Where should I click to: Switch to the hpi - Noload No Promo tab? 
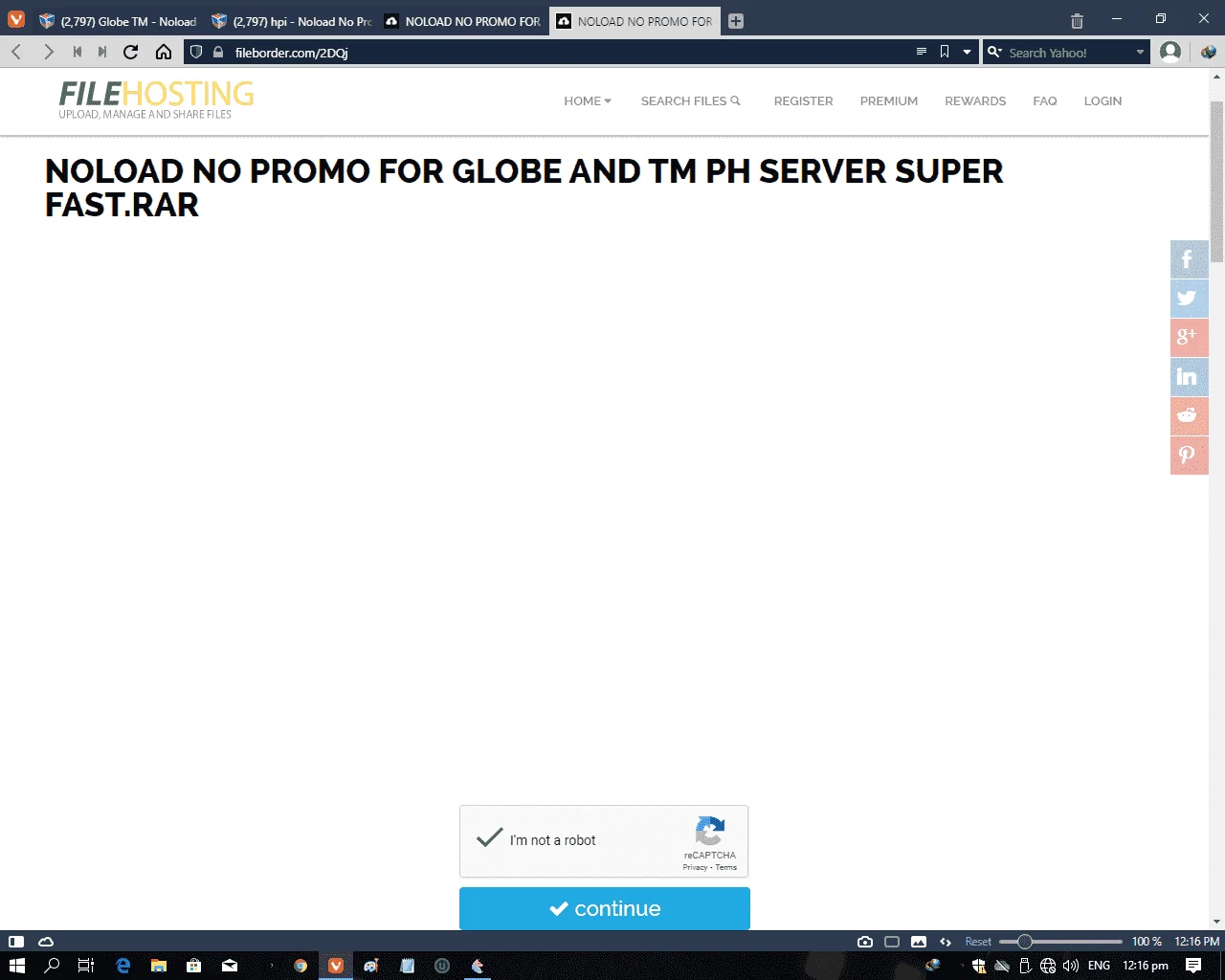coord(291,21)
